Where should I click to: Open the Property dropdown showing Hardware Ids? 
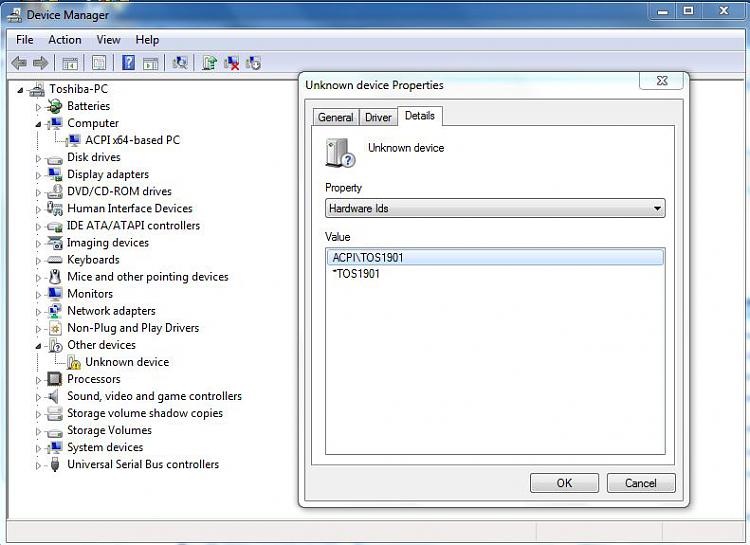tap(495, 208)
